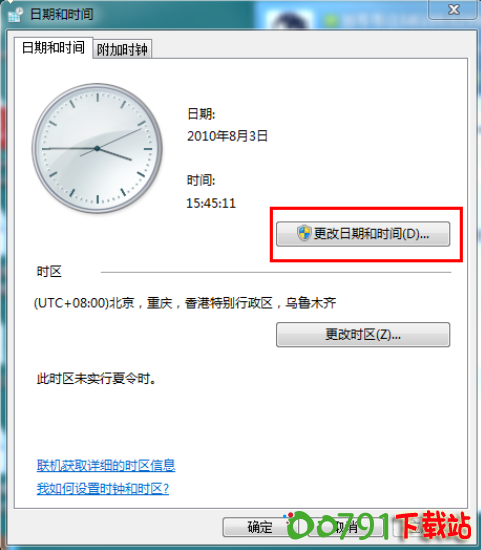This screenshot has height=550, width=481.
Task: Click the 时区 section heading
Action: pyautogui.click(x=49, y=271)
